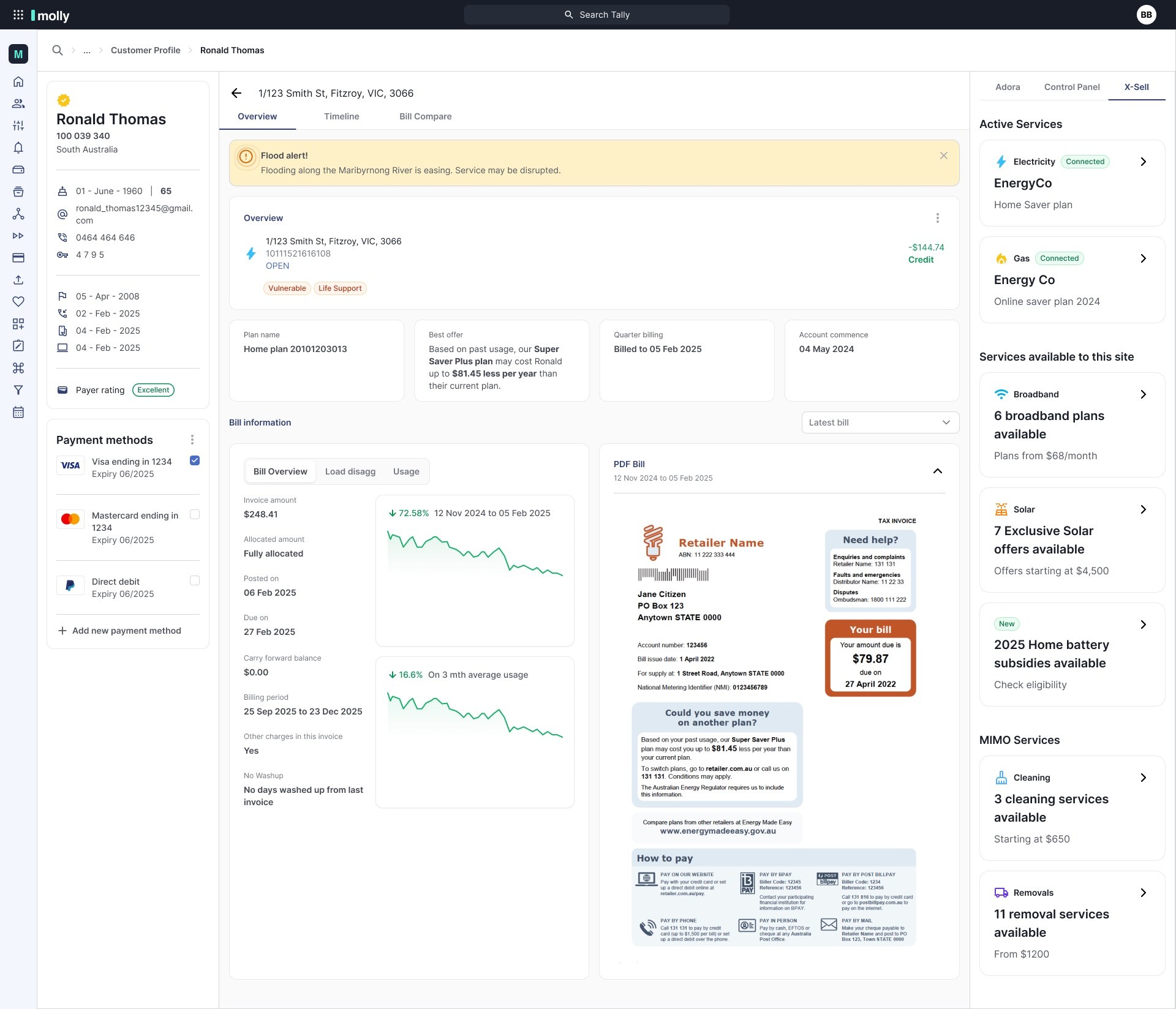This screenshot has width=1176, height=1009.
Task: Switch to the Timeline tab
Action: click(x=342, y=116)
